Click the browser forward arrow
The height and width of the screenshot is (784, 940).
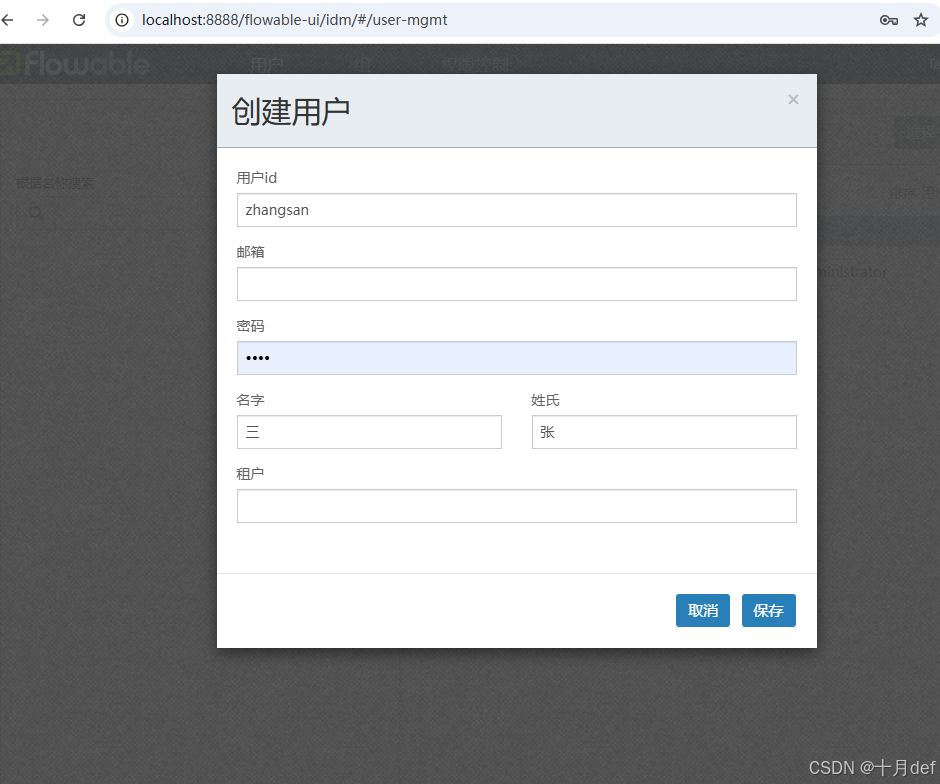tap(43, 20)
